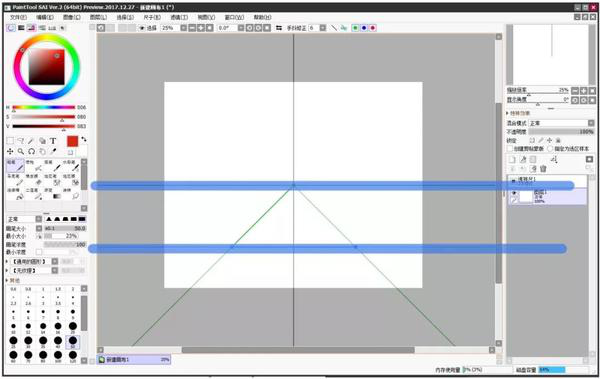The height and width of the screenshot is (379, 600).
Task: Open the stabilizer value dropdown
Action: 323,28
